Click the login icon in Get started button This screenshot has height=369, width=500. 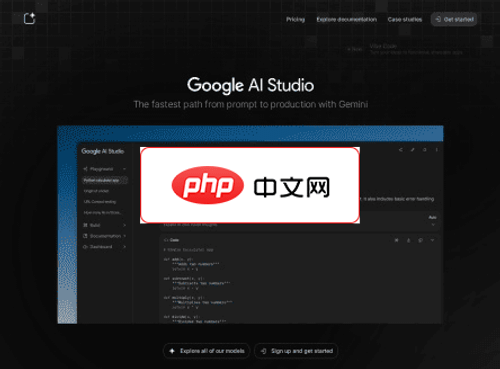coord(438,19)
